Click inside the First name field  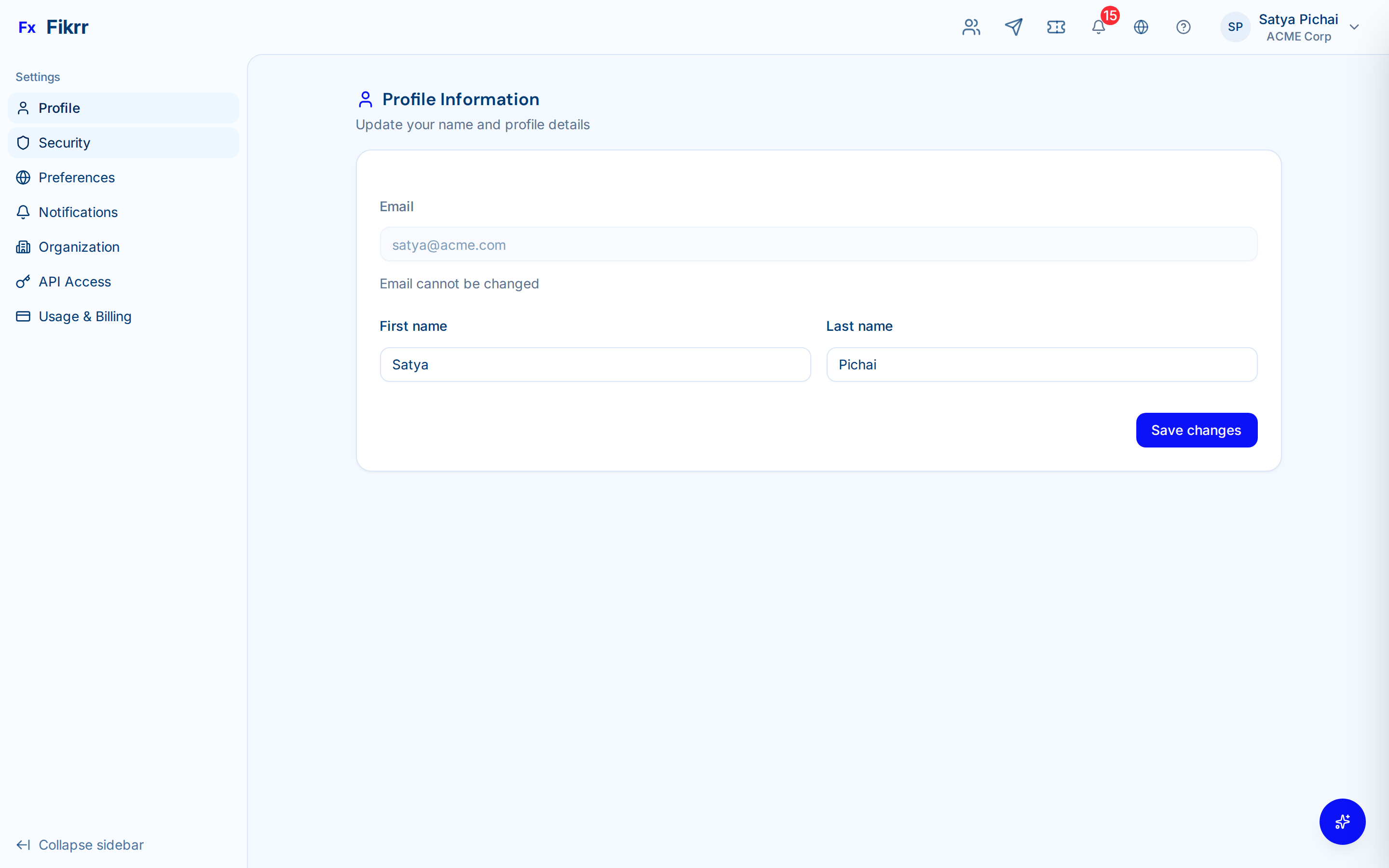pyautogui.click(x=595, y=365)
